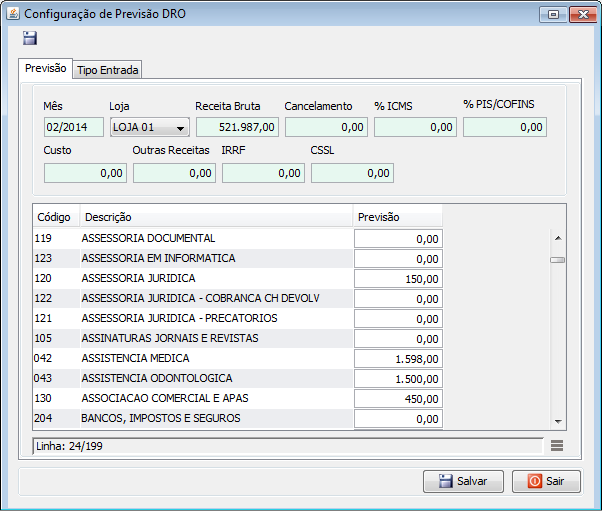The image size is (602, 511).
Task: Maximize the Configuração de Previsão DRO window
Action: point(553,15)
